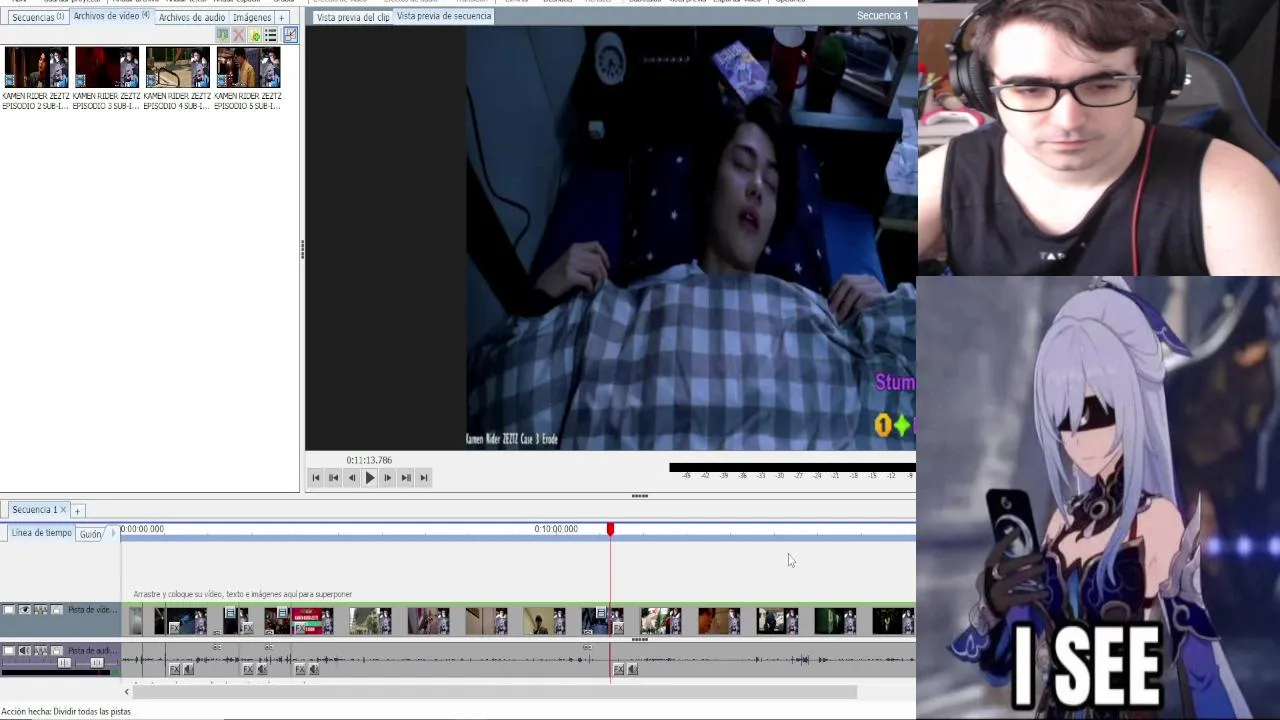This screenshot has width=1280, height=720.
Task: Click the add-to-sequence icon in bin toolbar
Action: pos(222,35)
